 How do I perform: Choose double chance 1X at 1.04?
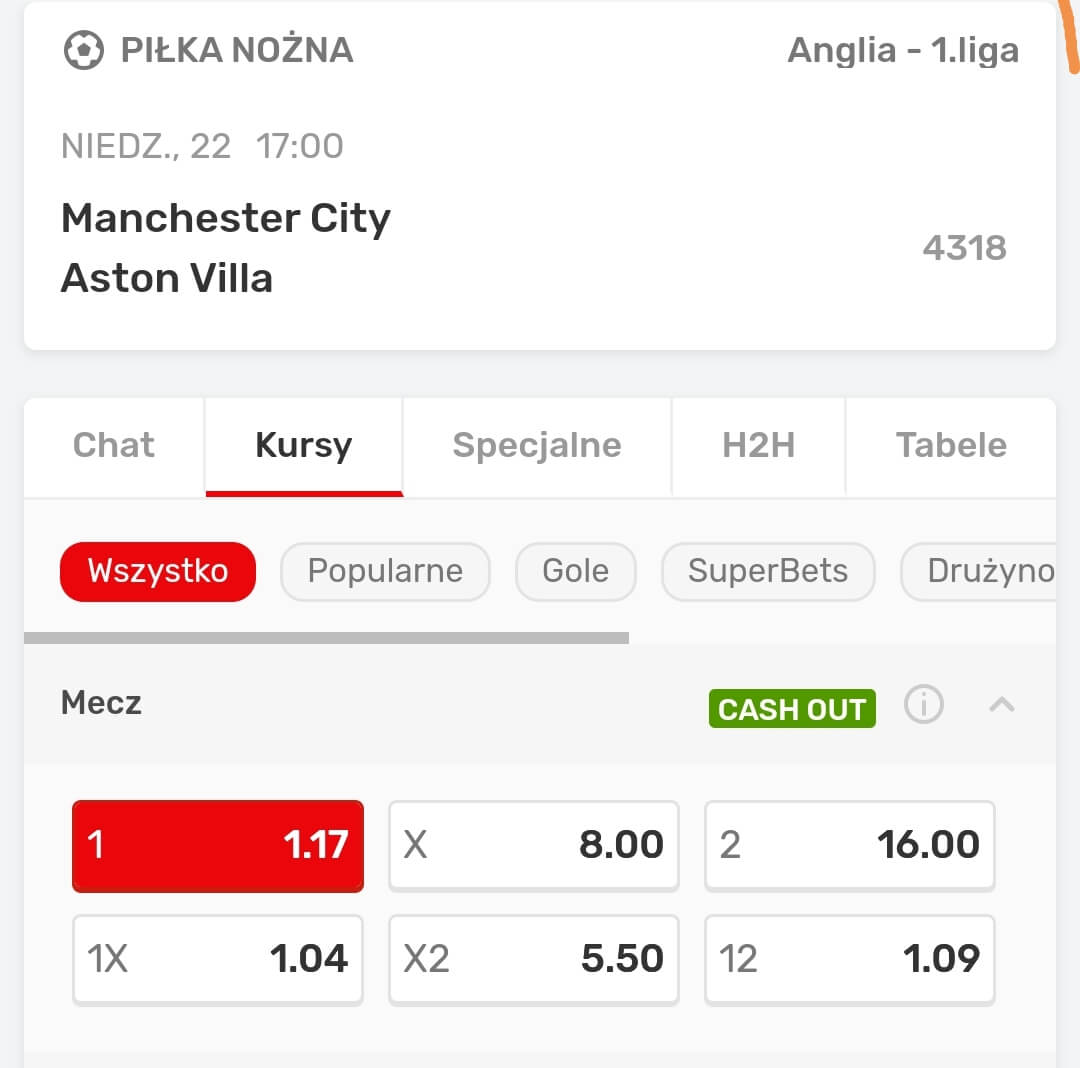click(218, 959)
